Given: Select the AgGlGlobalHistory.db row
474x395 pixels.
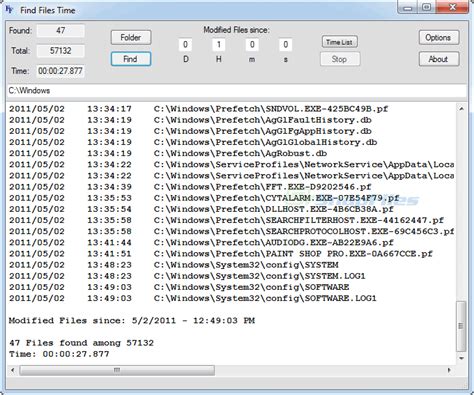Looking at the screenshot, I should pyautogui.click(x=193, y=142).
